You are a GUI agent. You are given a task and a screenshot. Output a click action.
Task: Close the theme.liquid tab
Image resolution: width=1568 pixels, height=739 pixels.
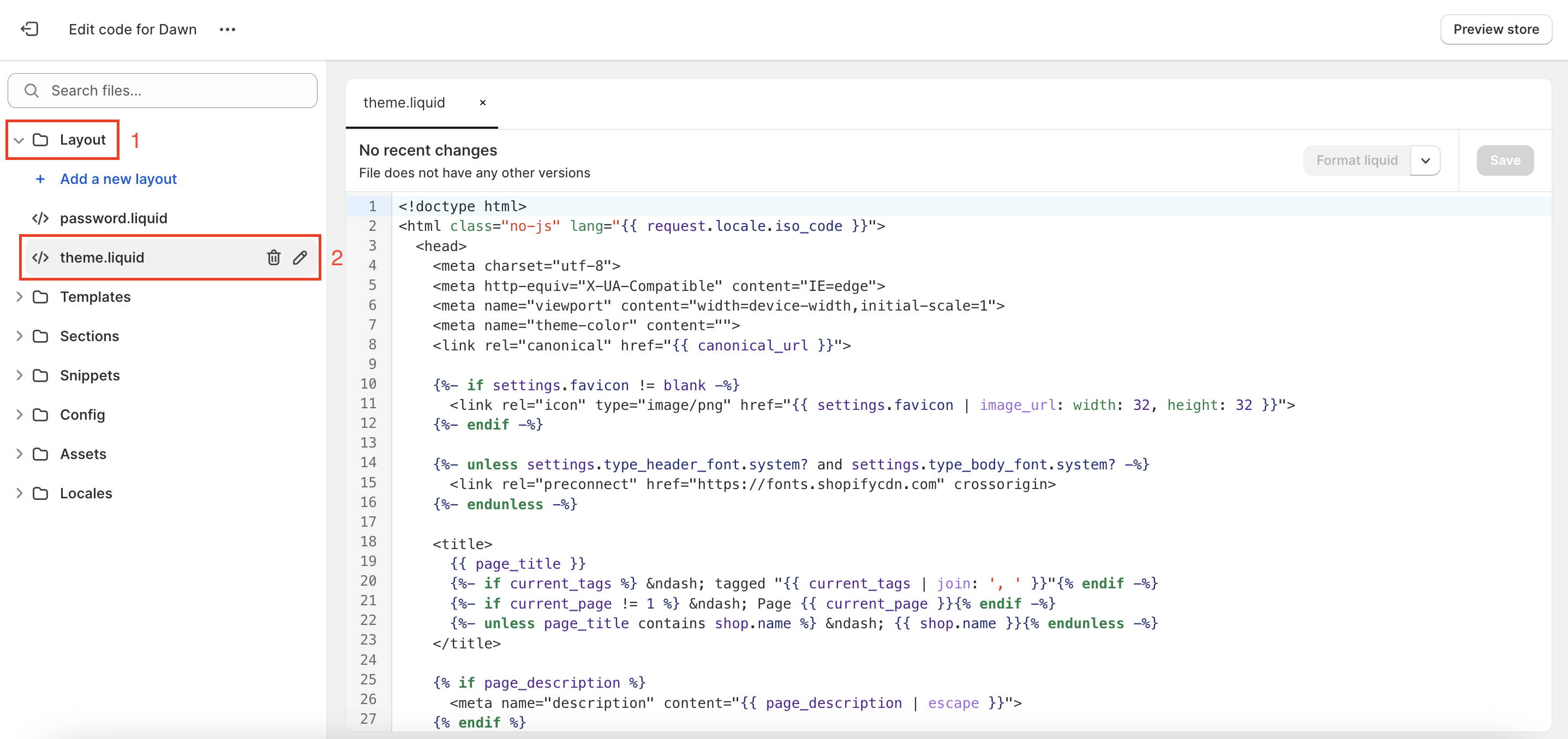483,103
